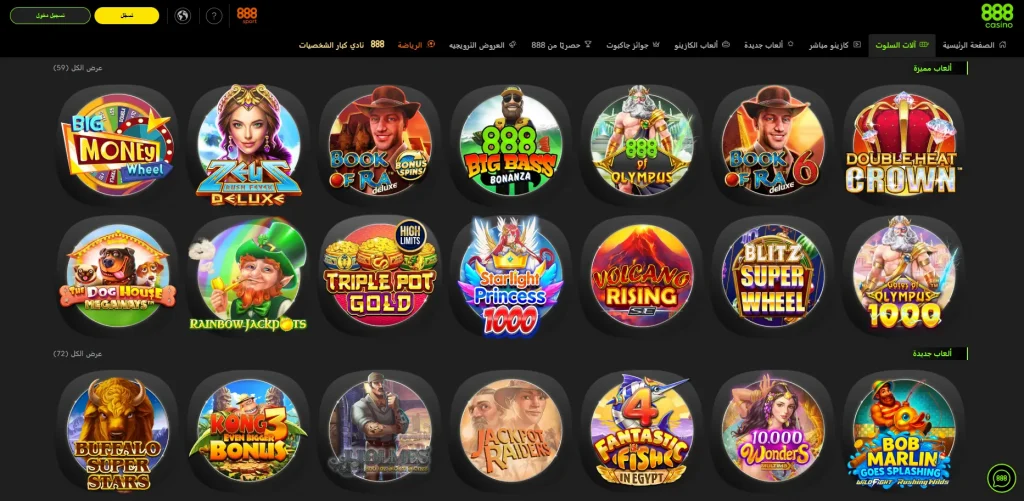Open the home page menu item الصفحة الرئيسية

click(972, 45)
